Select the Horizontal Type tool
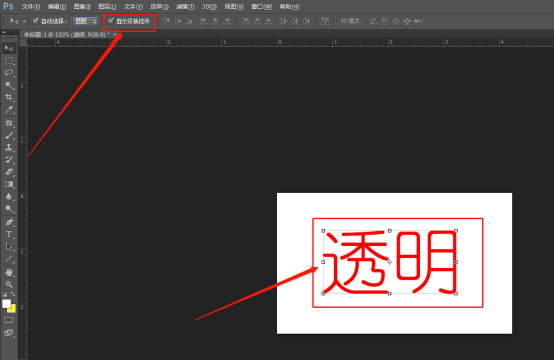The height and width of the screenshot is (361, 554). (x=9, y=234)
